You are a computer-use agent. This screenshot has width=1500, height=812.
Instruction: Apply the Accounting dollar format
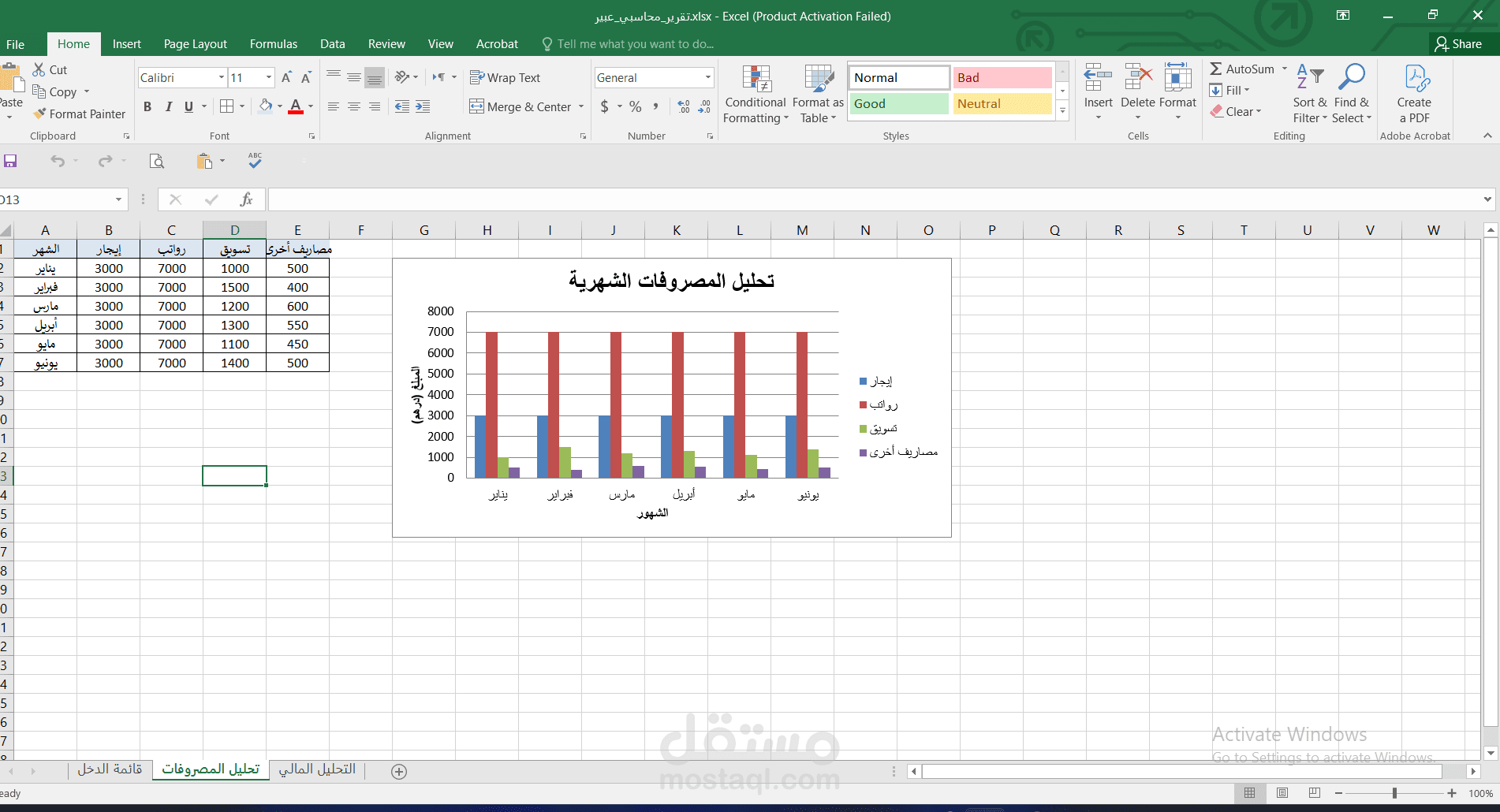pos(605,106)
